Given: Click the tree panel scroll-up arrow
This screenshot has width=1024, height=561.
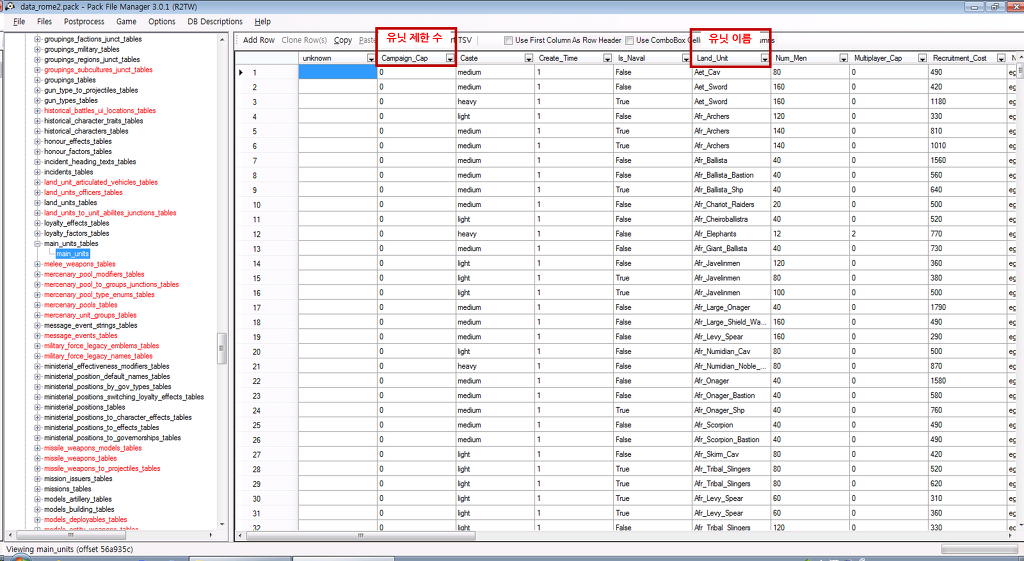Looking at the screenshot, I should pyautogui.click(x=222, y=38).
